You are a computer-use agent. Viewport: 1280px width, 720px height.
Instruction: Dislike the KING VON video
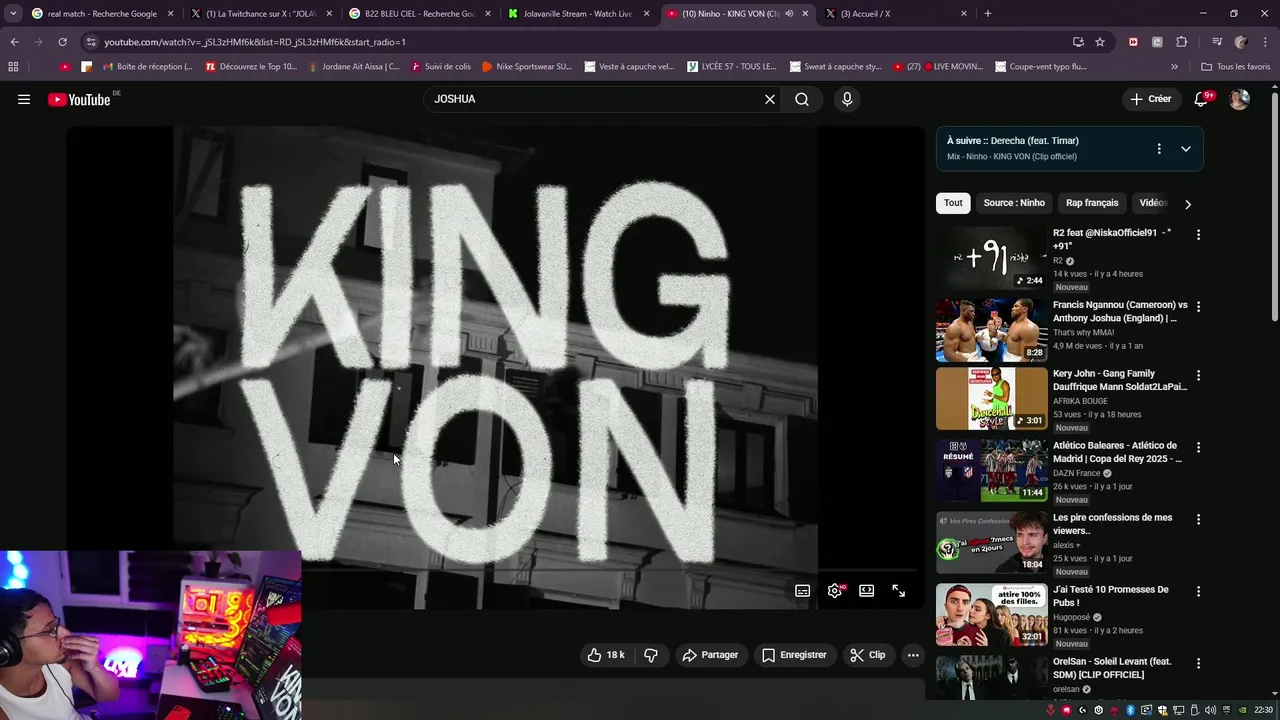(x=651, y=655)
